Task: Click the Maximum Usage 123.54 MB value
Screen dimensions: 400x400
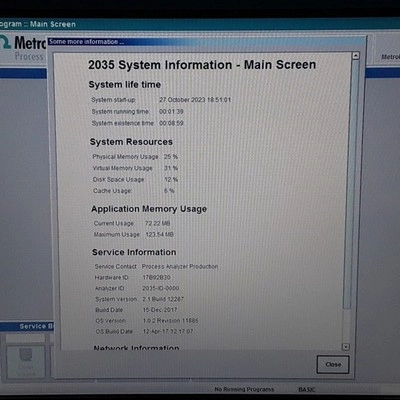Action: [x=159, y=234]
